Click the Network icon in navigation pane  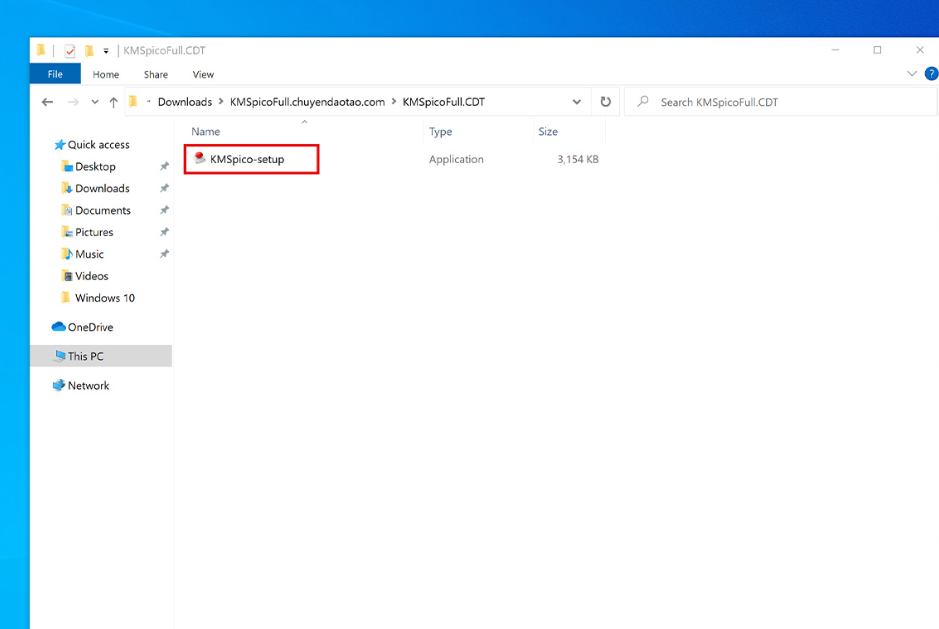click(58, 386)
